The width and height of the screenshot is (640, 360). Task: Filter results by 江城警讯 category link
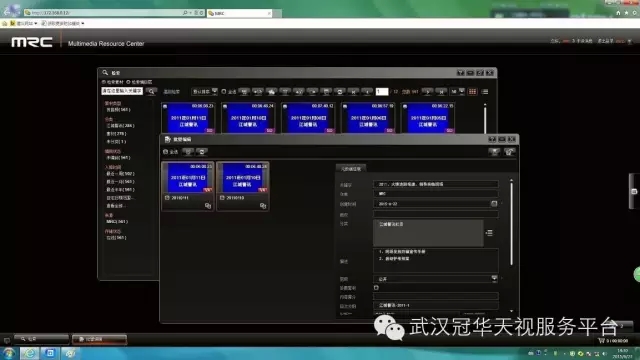pyautogui.click(x=120, y=126)
